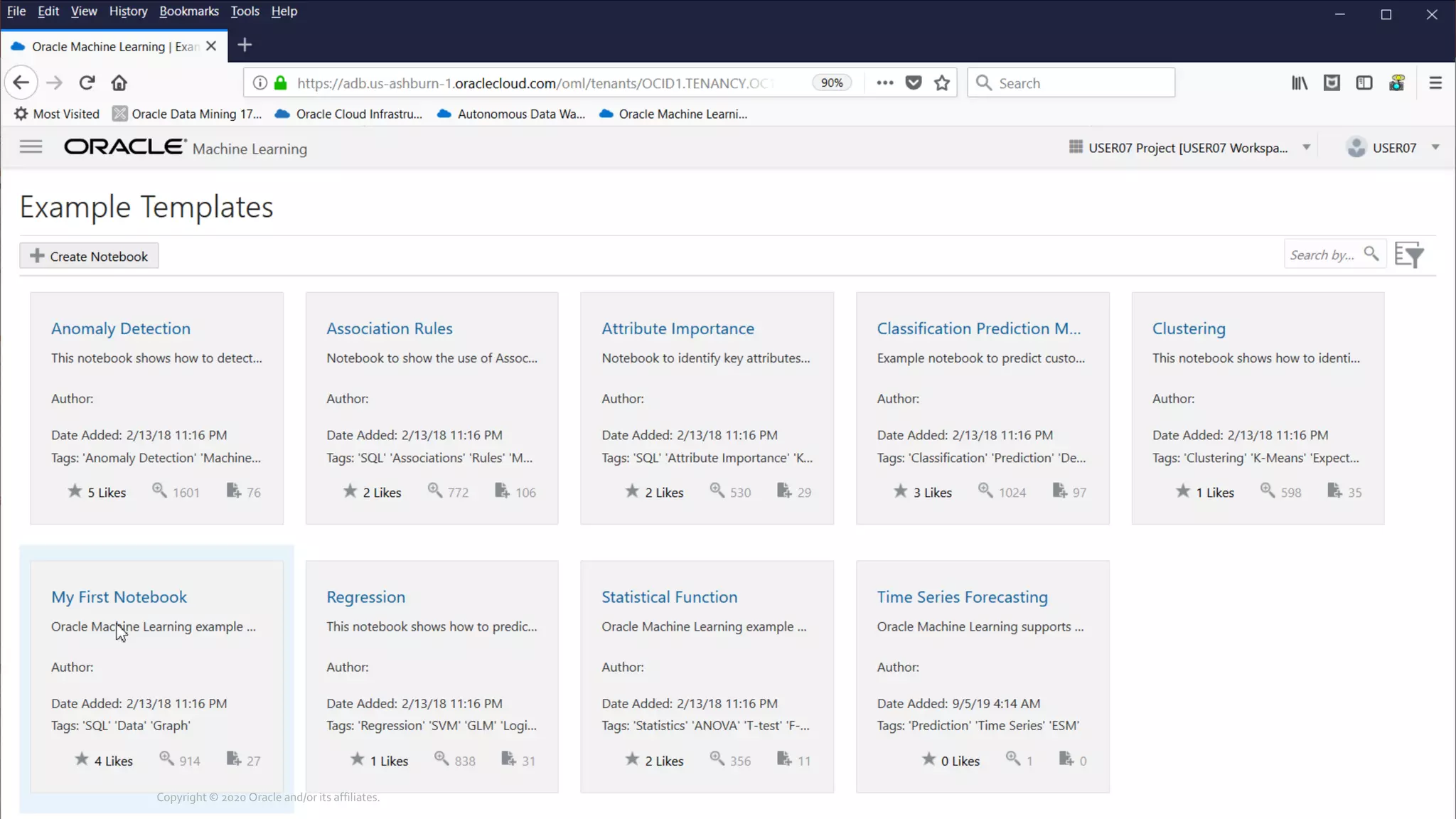Expand the USER07 account dropdown

click(x=1435, y=148)
